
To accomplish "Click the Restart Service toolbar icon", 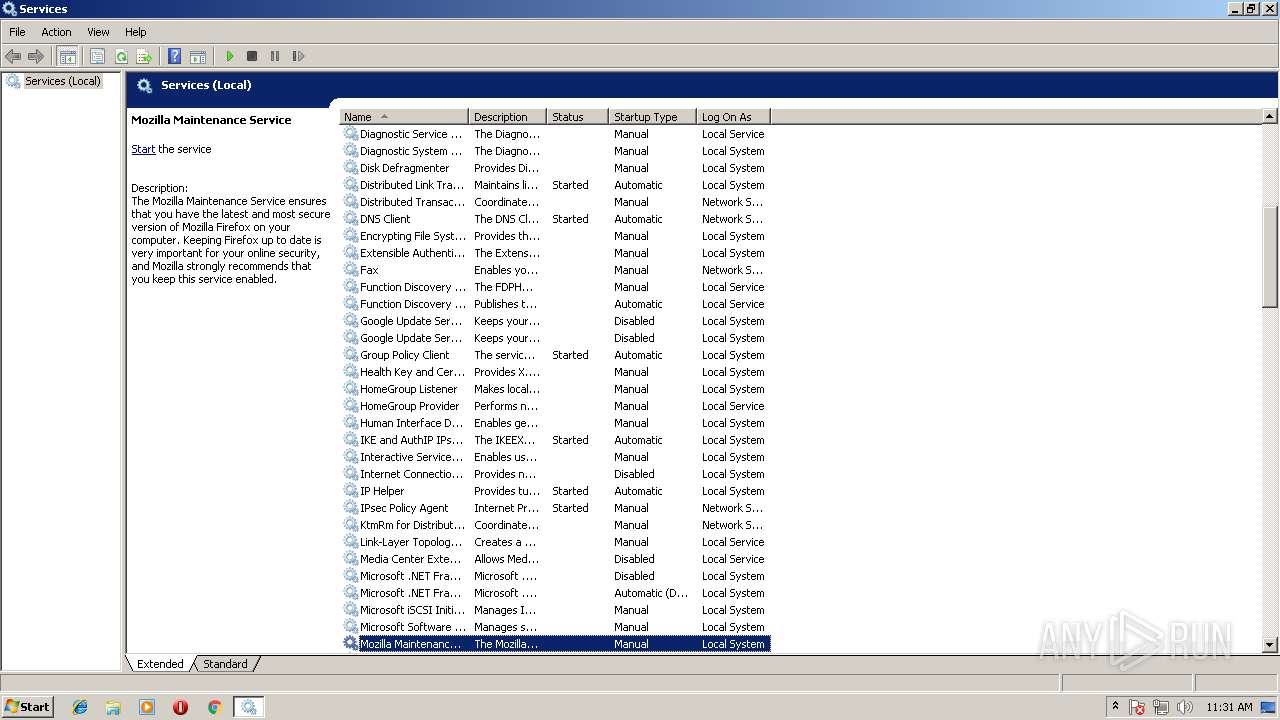I will 298,56.
